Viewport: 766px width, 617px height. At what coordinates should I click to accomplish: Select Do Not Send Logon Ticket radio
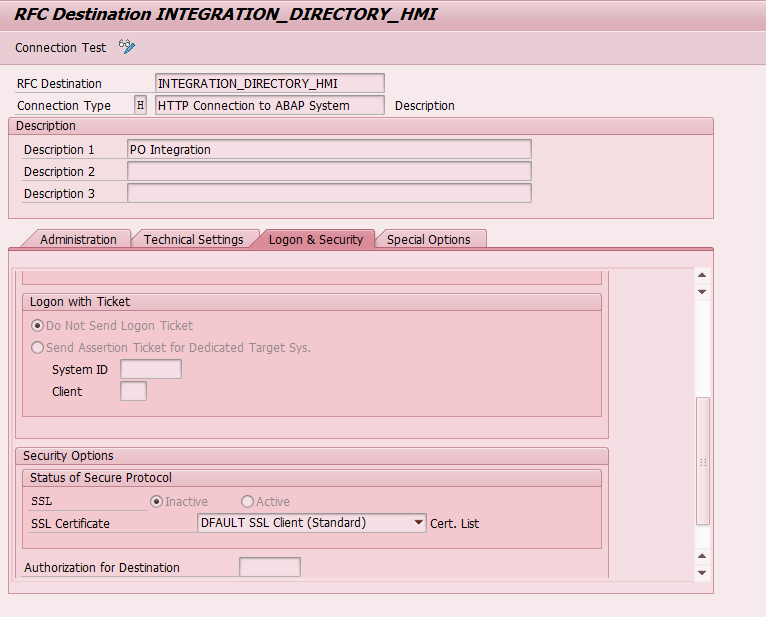(x=37, y=325)
